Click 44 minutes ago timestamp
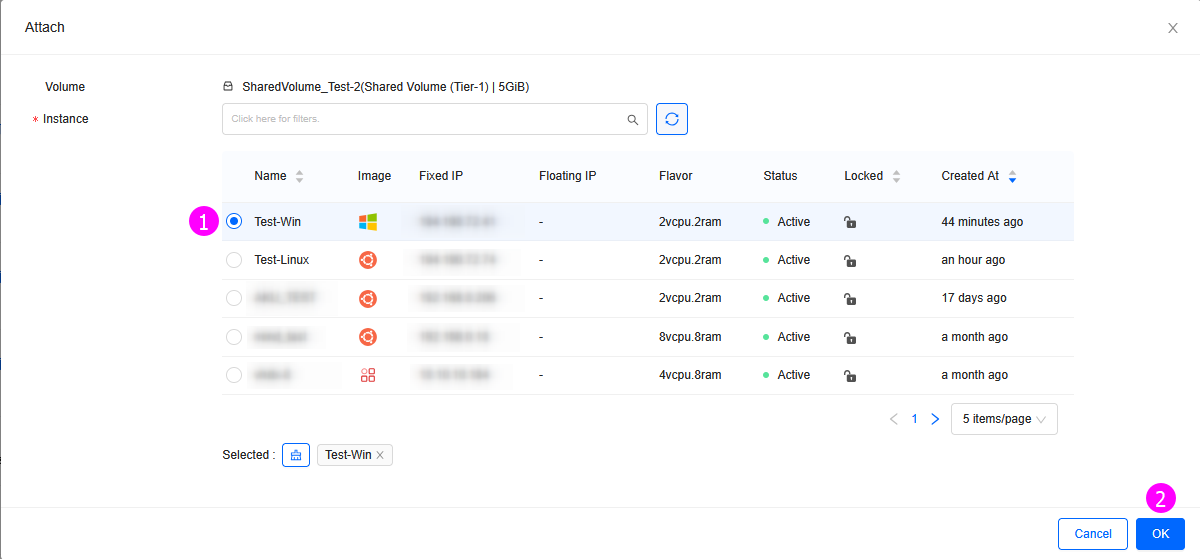 982,222
